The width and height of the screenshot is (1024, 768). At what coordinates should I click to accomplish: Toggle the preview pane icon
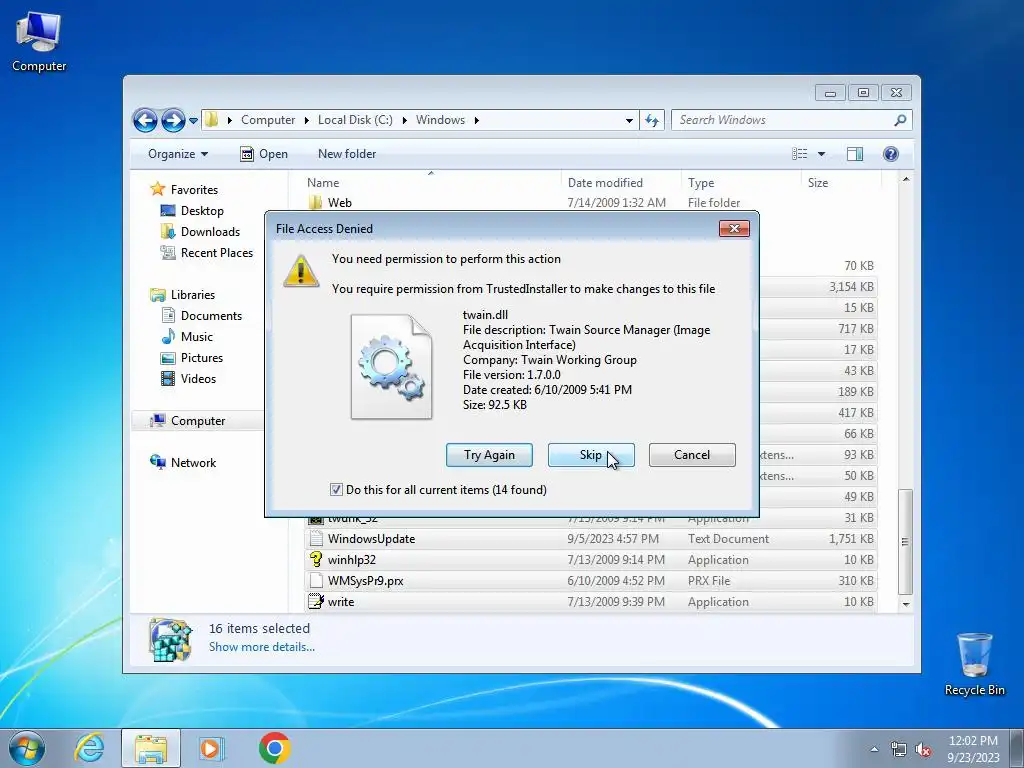[855, 154]
